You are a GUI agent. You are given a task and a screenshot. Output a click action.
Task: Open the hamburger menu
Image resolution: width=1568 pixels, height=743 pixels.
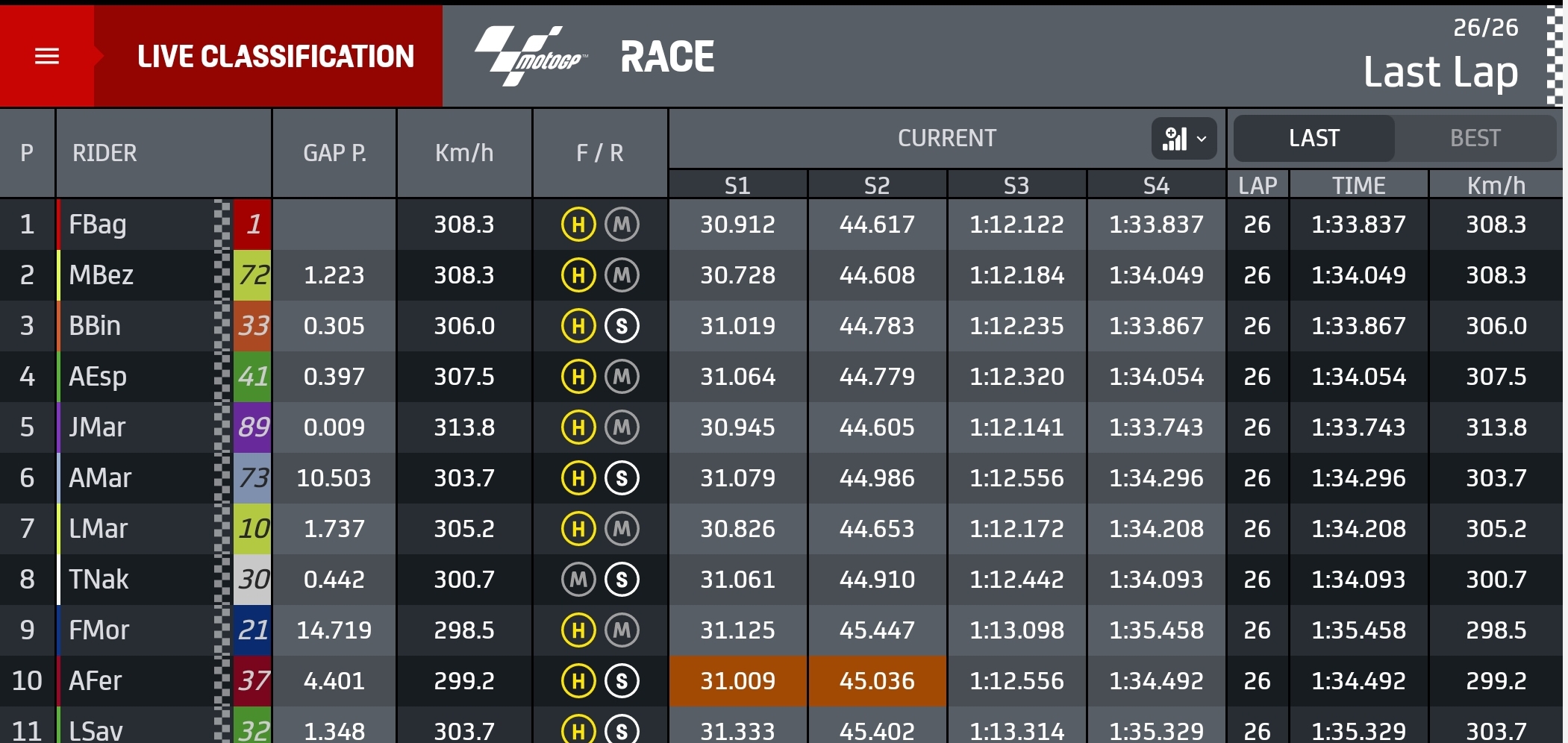pos(47,56)
